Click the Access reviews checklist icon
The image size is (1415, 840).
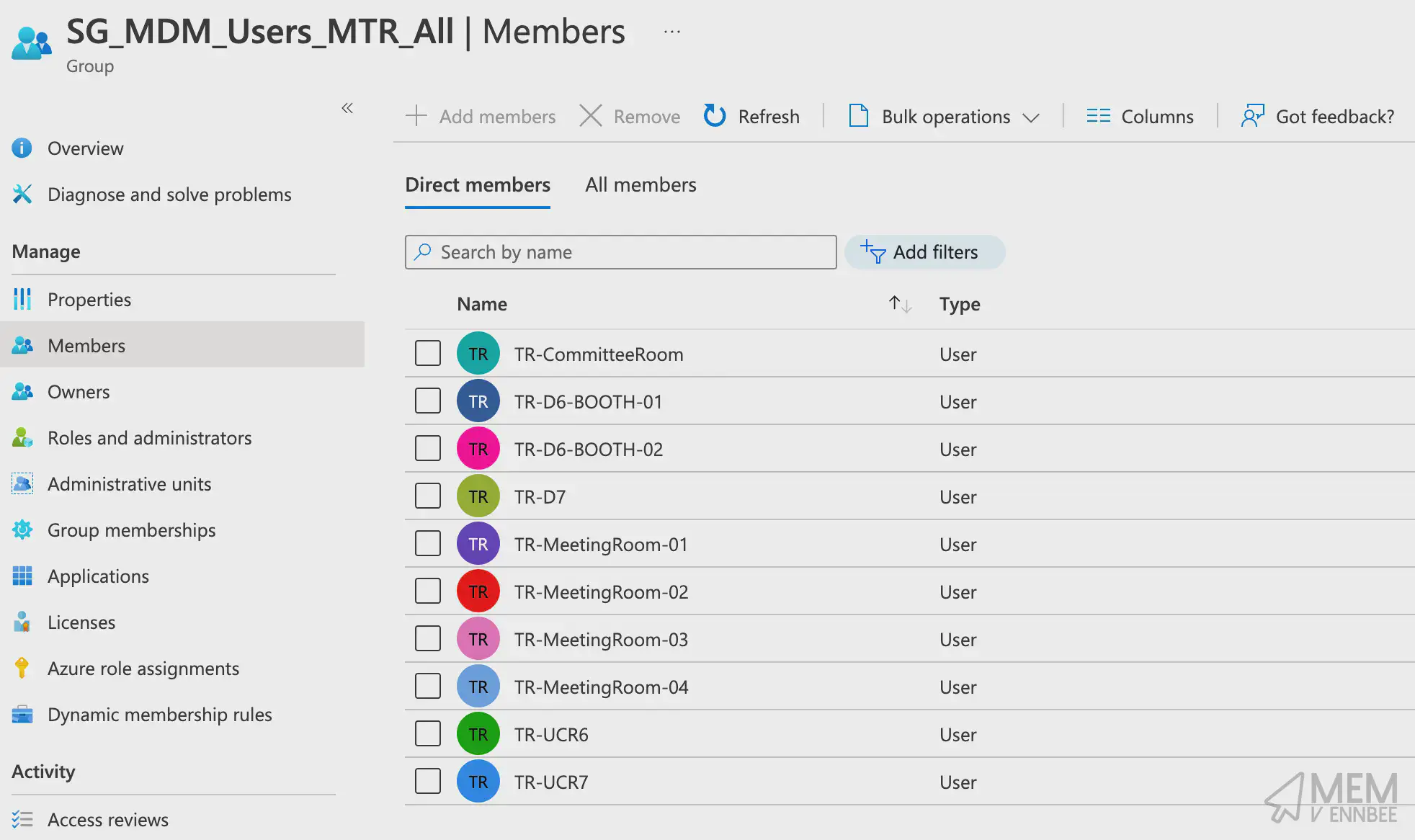22,819
